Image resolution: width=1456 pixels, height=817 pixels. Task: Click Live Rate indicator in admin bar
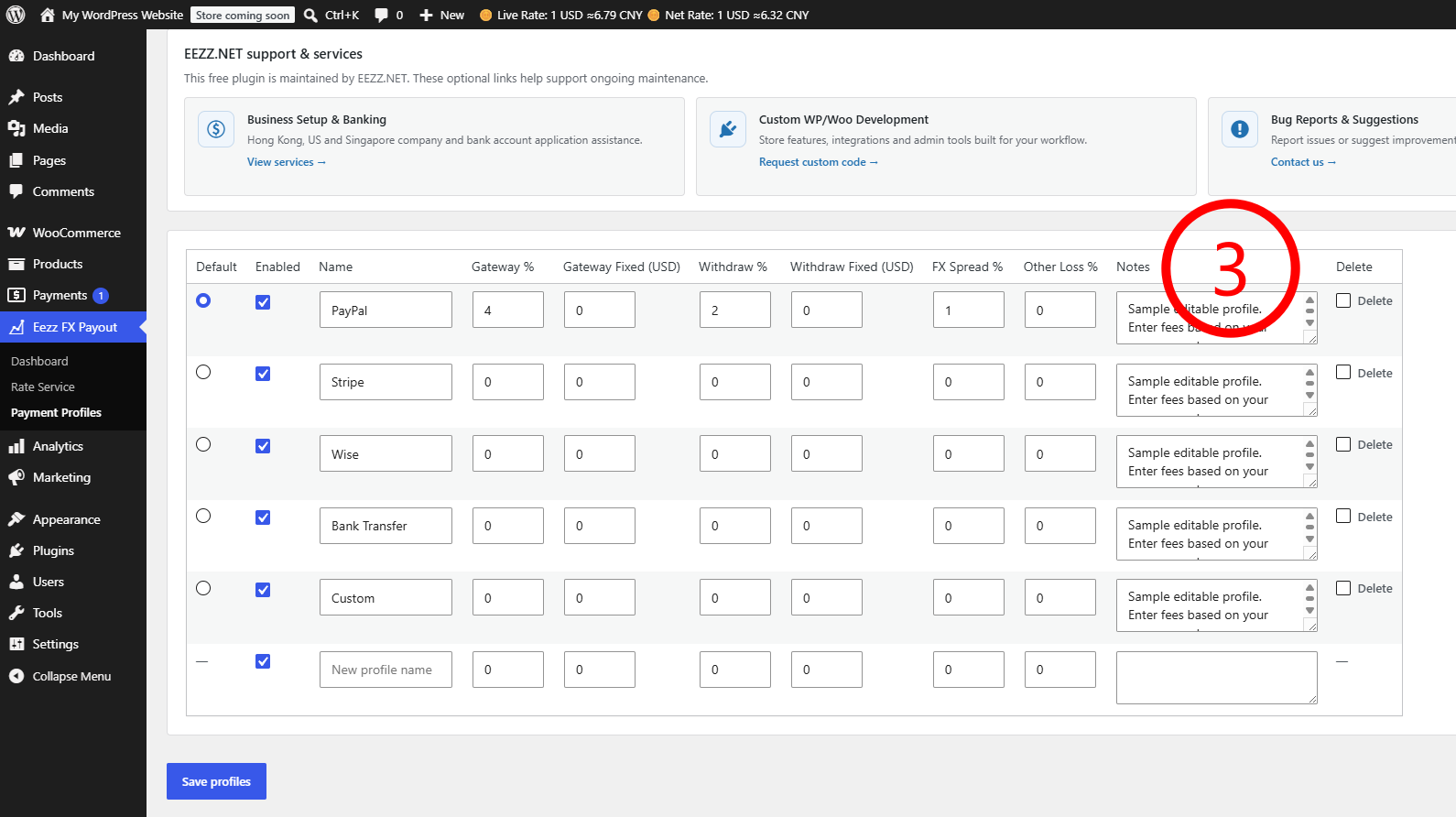point(561,15)
